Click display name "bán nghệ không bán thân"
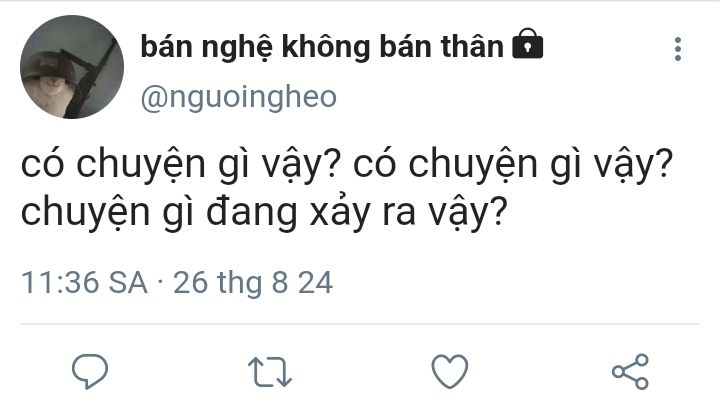The width and height of the screenshot is (720, 416). coord(322,47)
